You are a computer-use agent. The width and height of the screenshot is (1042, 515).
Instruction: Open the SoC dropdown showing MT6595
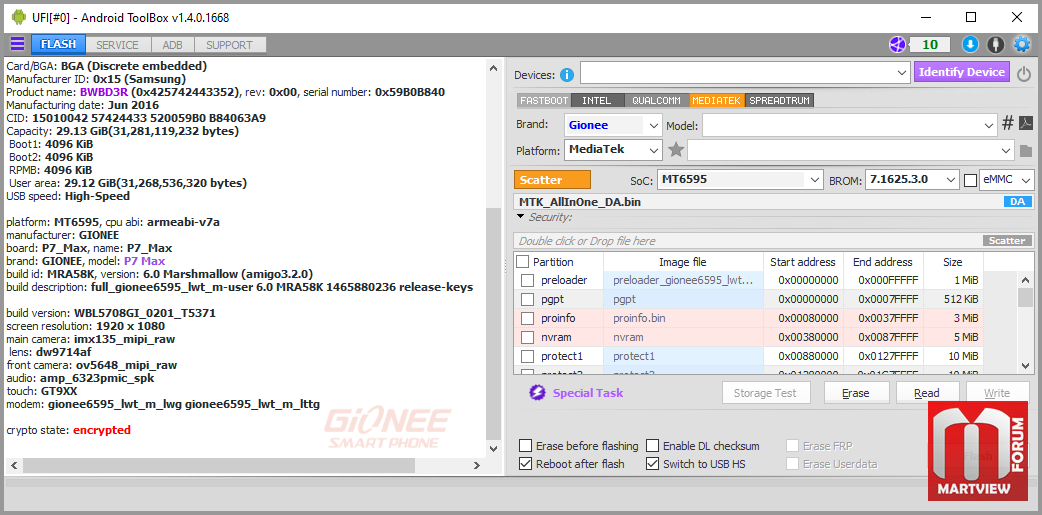coord(740,179)
